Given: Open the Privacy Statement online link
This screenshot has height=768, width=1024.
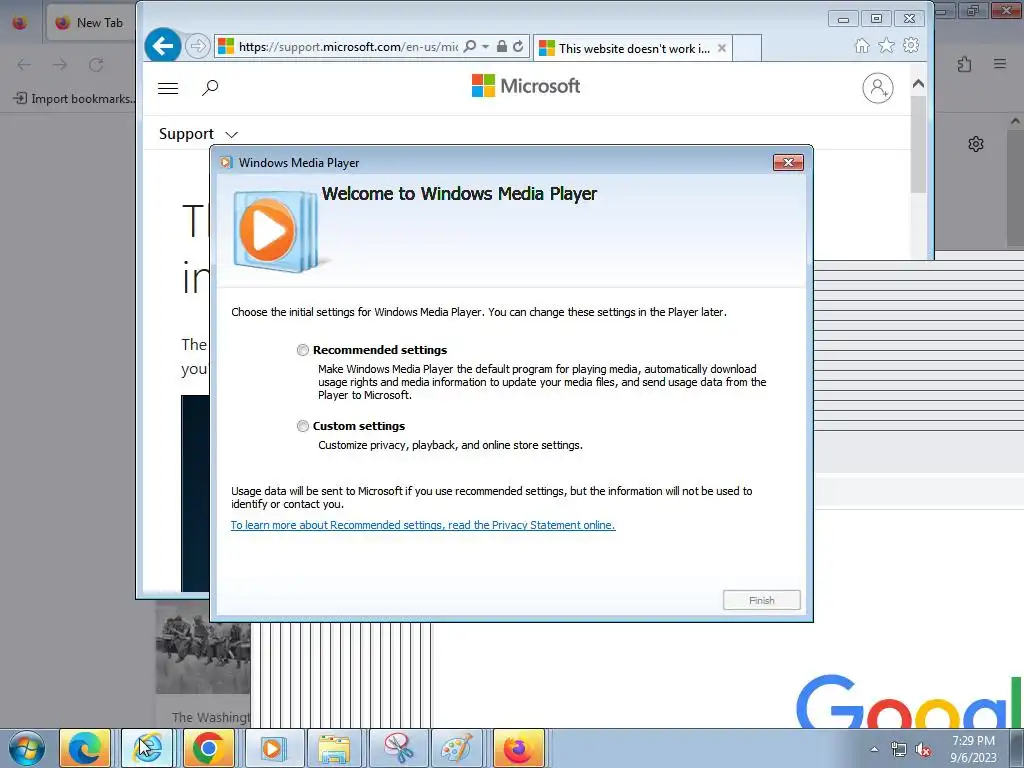Looking at the screenshot, I should [x=423, y=525].
